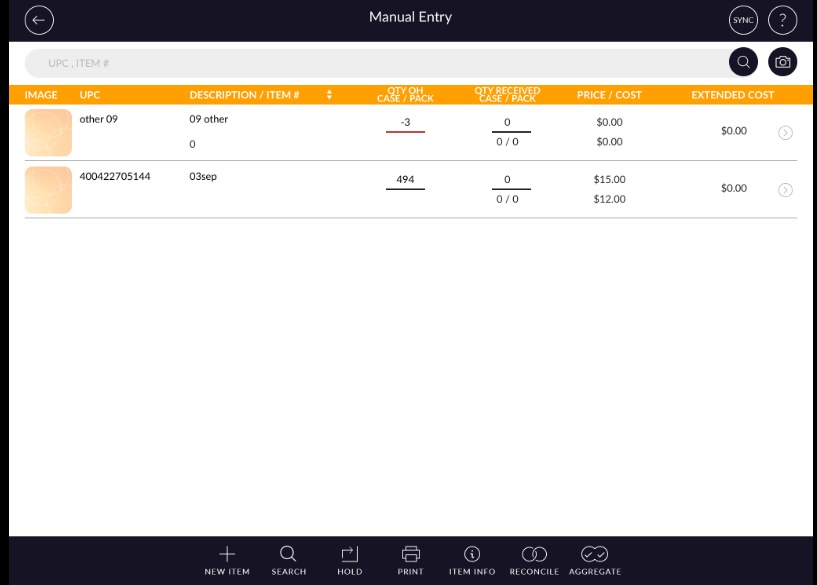The image size is (817, 585).
Task: Toggle the Aggregate option
Action: tap(595, 560)
